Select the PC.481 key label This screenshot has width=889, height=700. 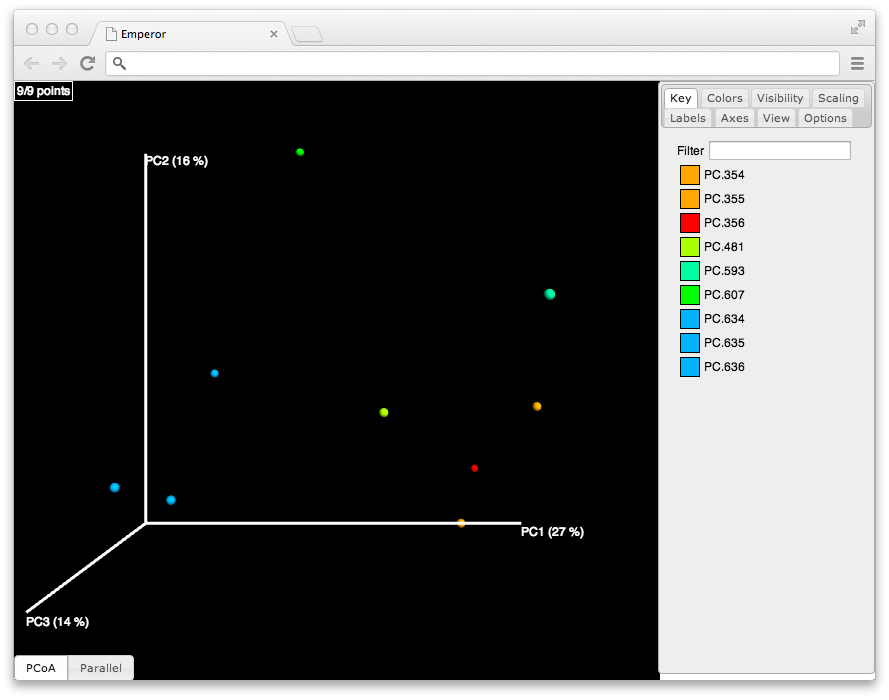coord(723,247)
